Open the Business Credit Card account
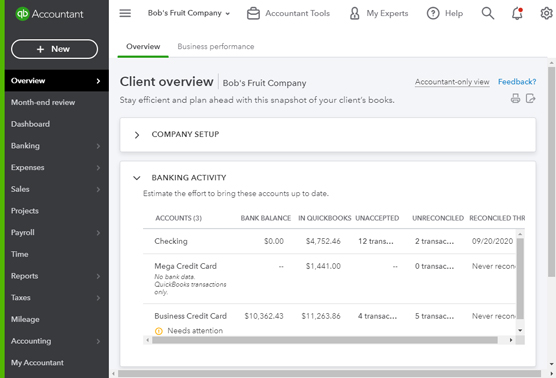The height and width of the screenshot is (378, 556). [190, 316]
